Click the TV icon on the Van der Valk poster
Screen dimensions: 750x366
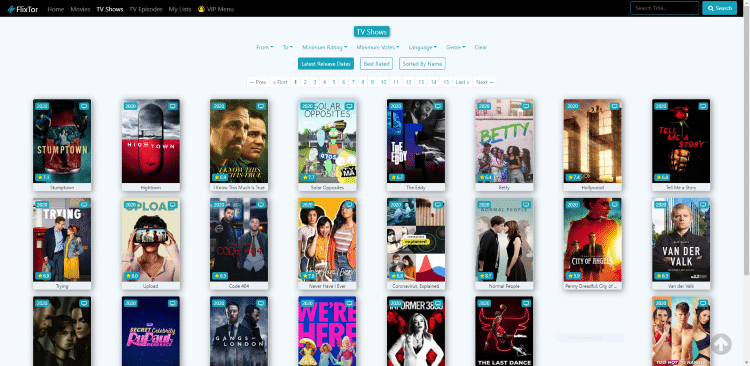703,205
